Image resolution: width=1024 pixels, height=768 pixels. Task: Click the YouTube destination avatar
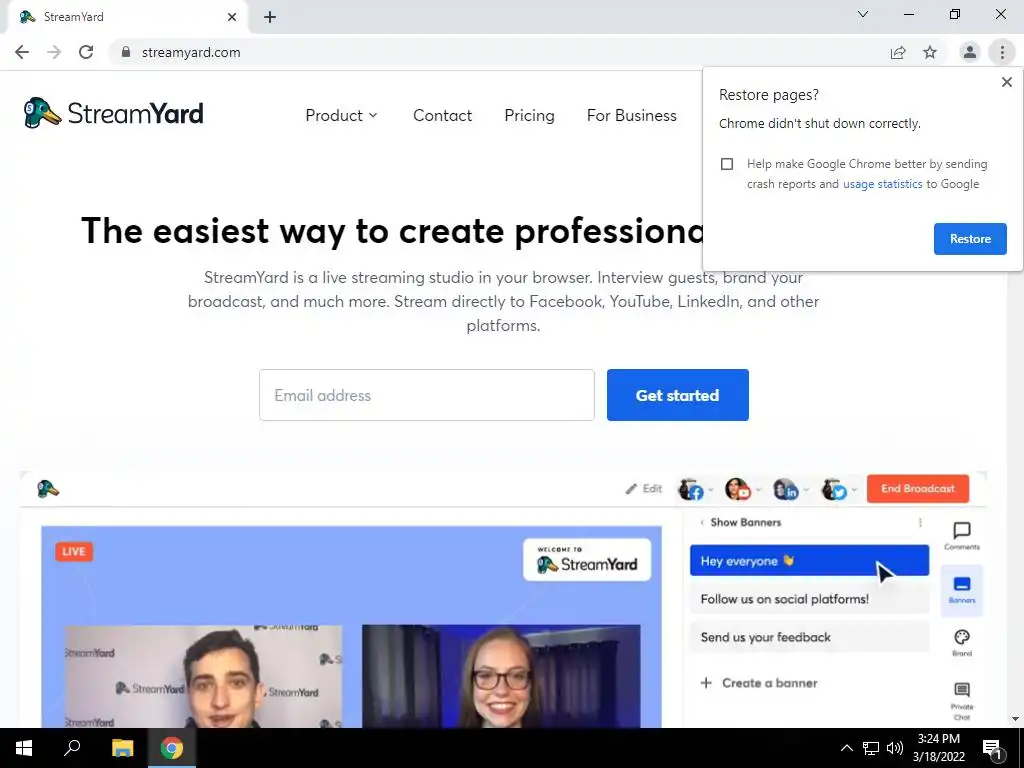[x=738, y=489]
